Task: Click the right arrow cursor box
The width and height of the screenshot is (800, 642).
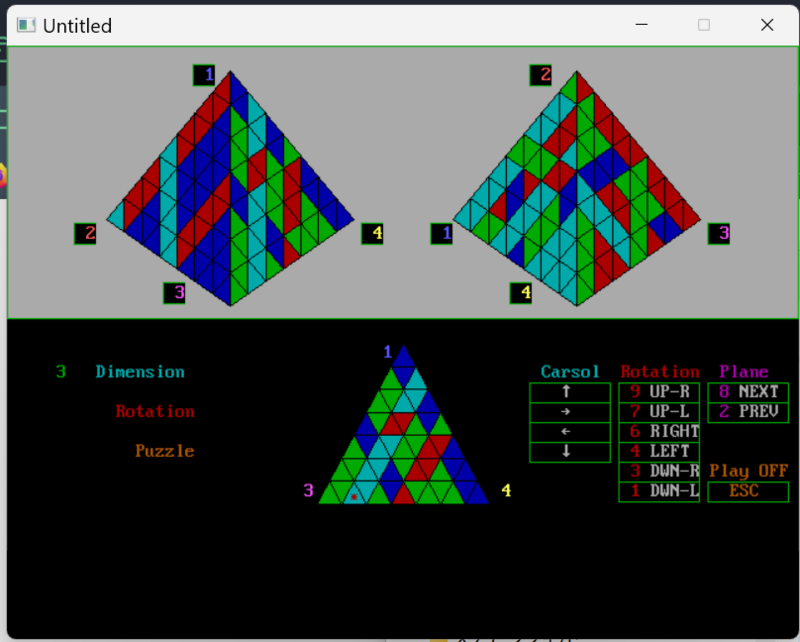Action: click(569, 412)
